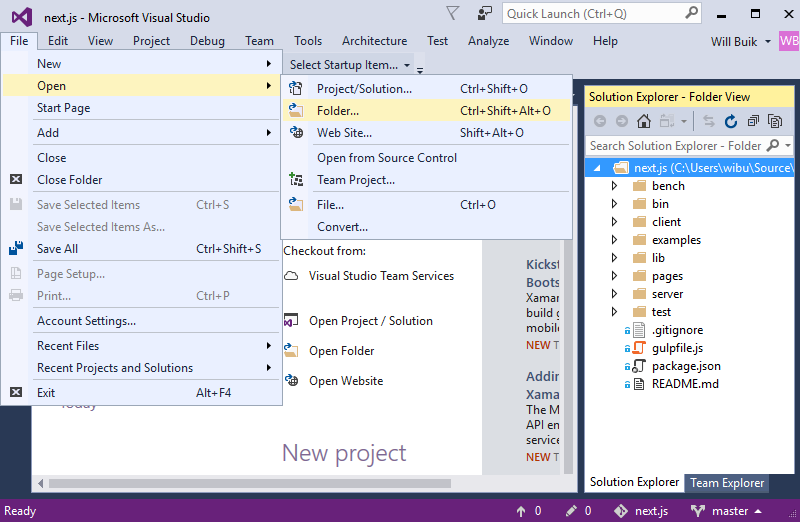Open the Edit menu

coord(58,41)
